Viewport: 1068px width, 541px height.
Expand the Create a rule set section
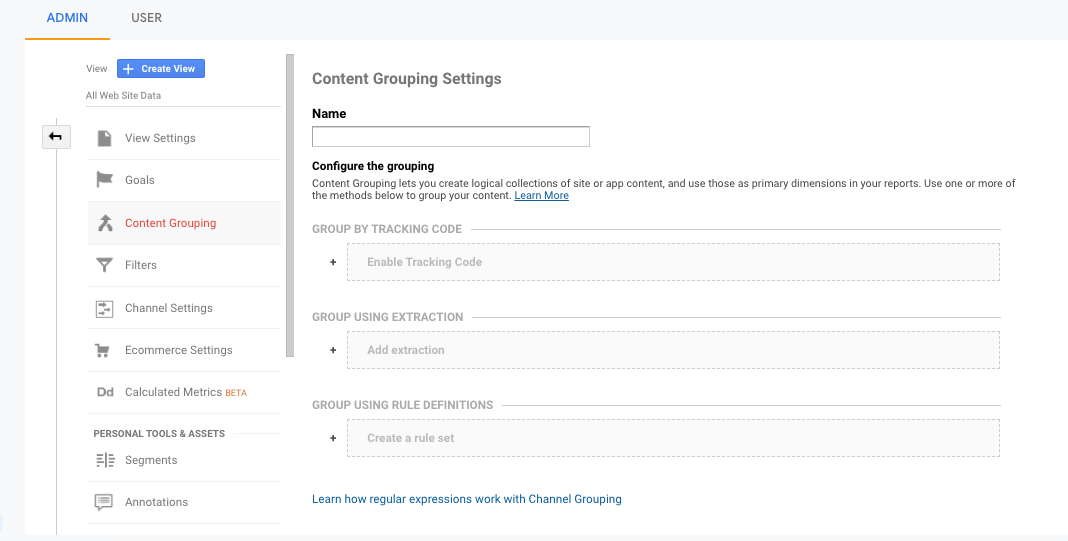[x=673, y=437]
